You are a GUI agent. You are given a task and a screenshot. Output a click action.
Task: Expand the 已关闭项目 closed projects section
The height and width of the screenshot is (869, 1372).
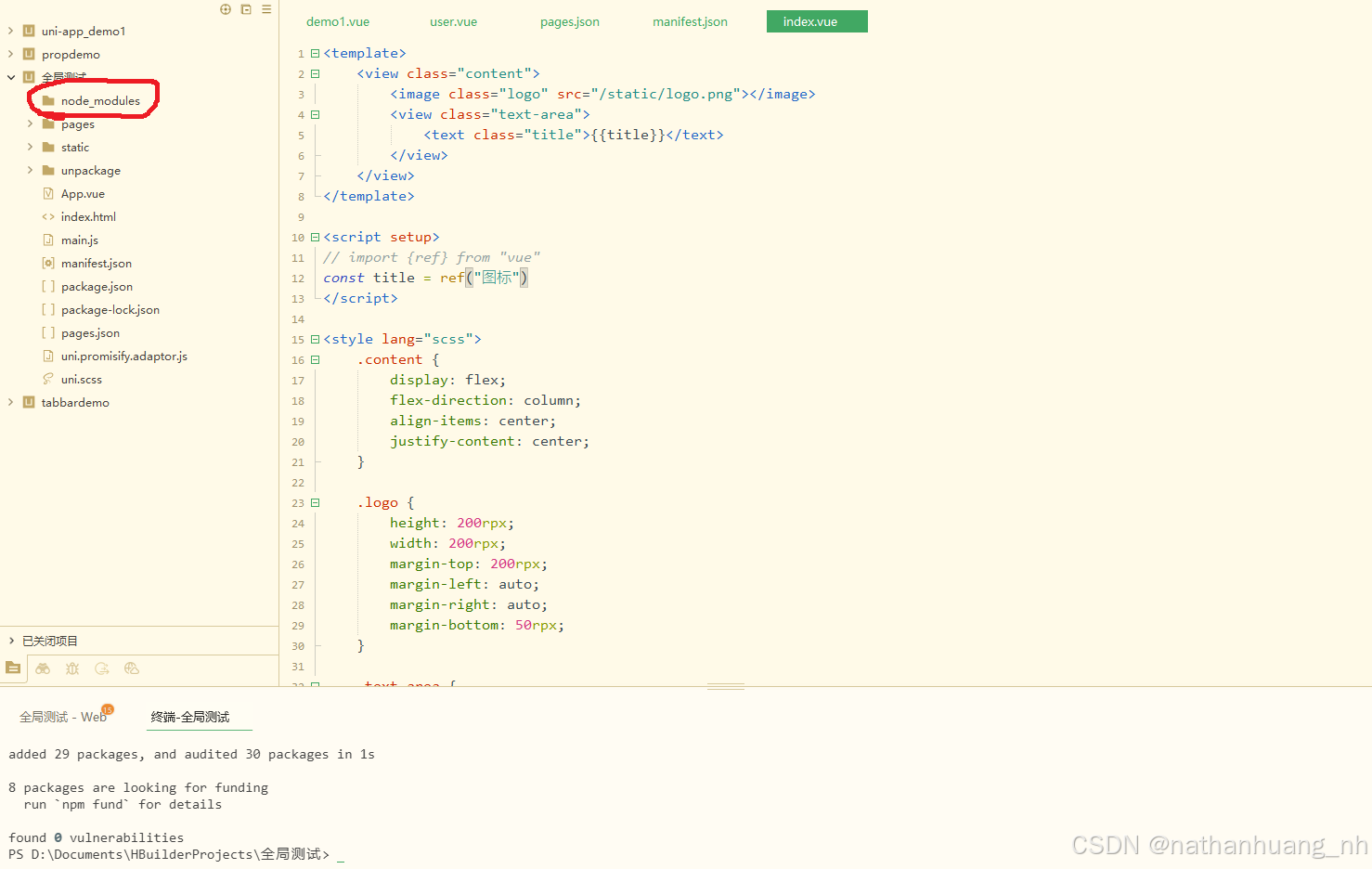9,641
